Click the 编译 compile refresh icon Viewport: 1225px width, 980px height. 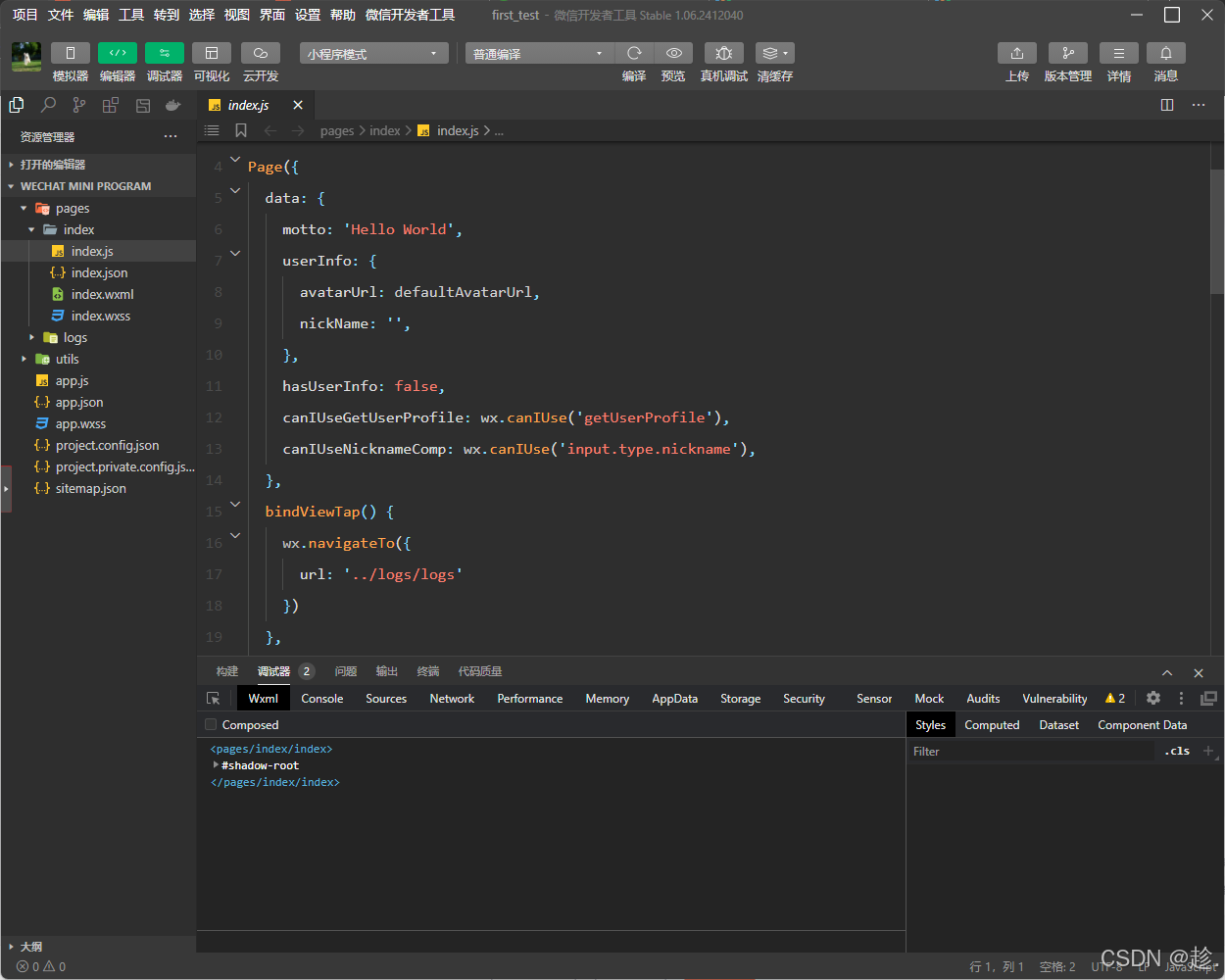point(634,53)
